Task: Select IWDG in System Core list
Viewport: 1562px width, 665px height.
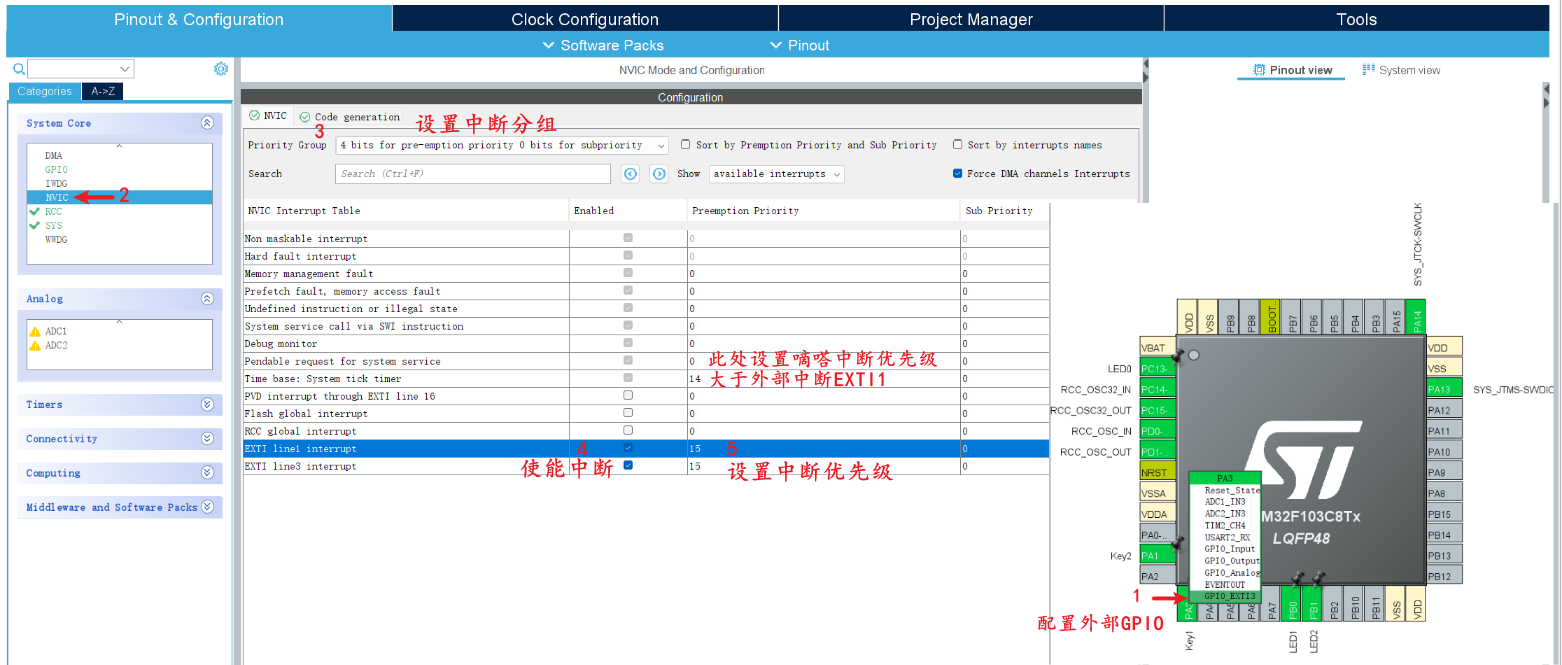Action: click(x=56, y=184)
